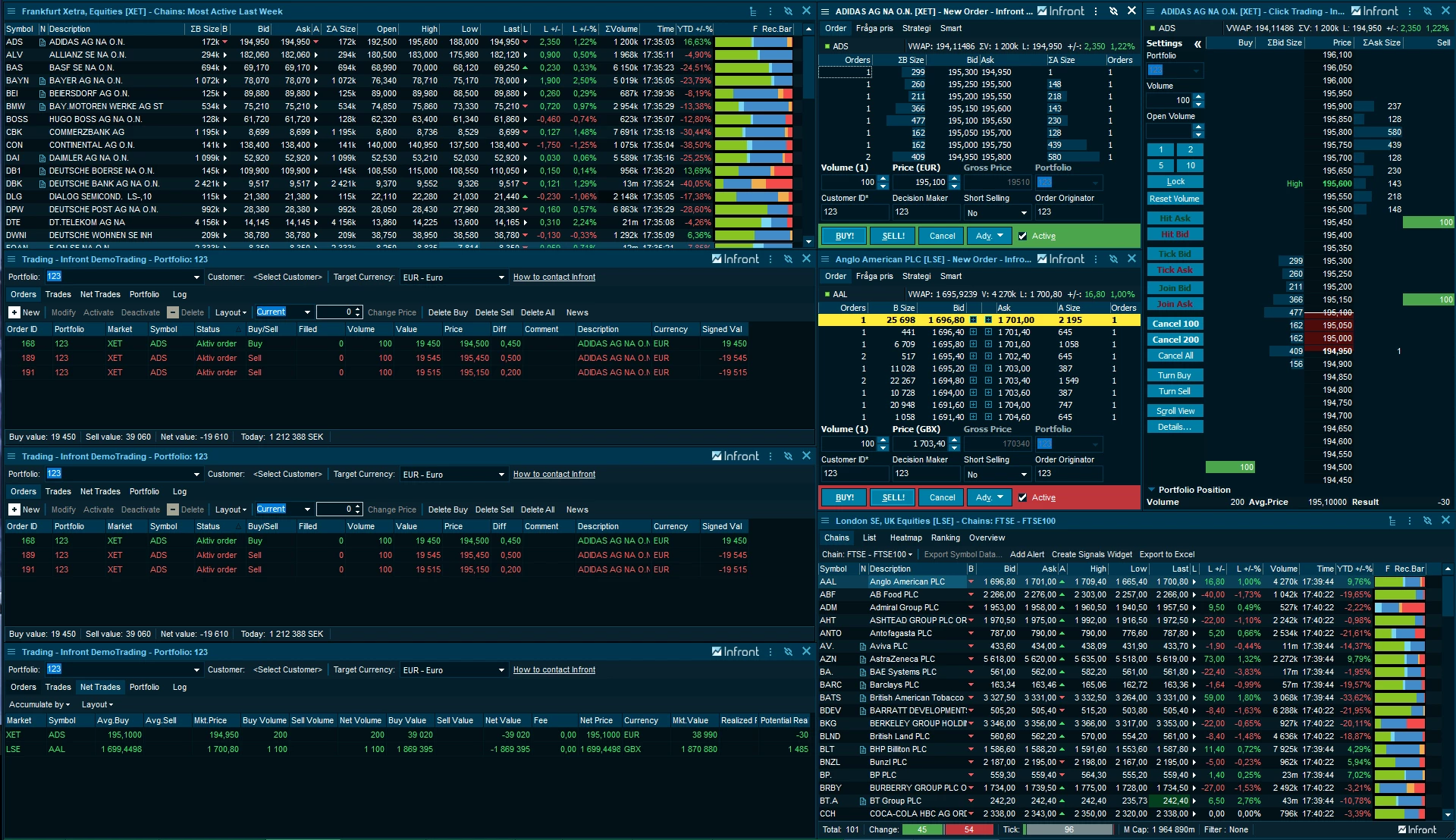Toggle Lock button in Click Trading settings
The height and width of the screenshot is (840, 1456).
1175,182
